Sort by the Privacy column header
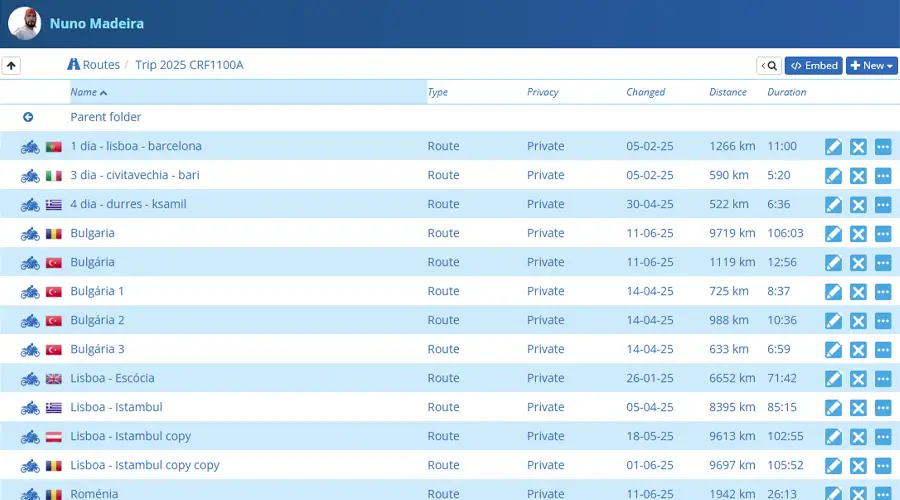 point(542,92)
